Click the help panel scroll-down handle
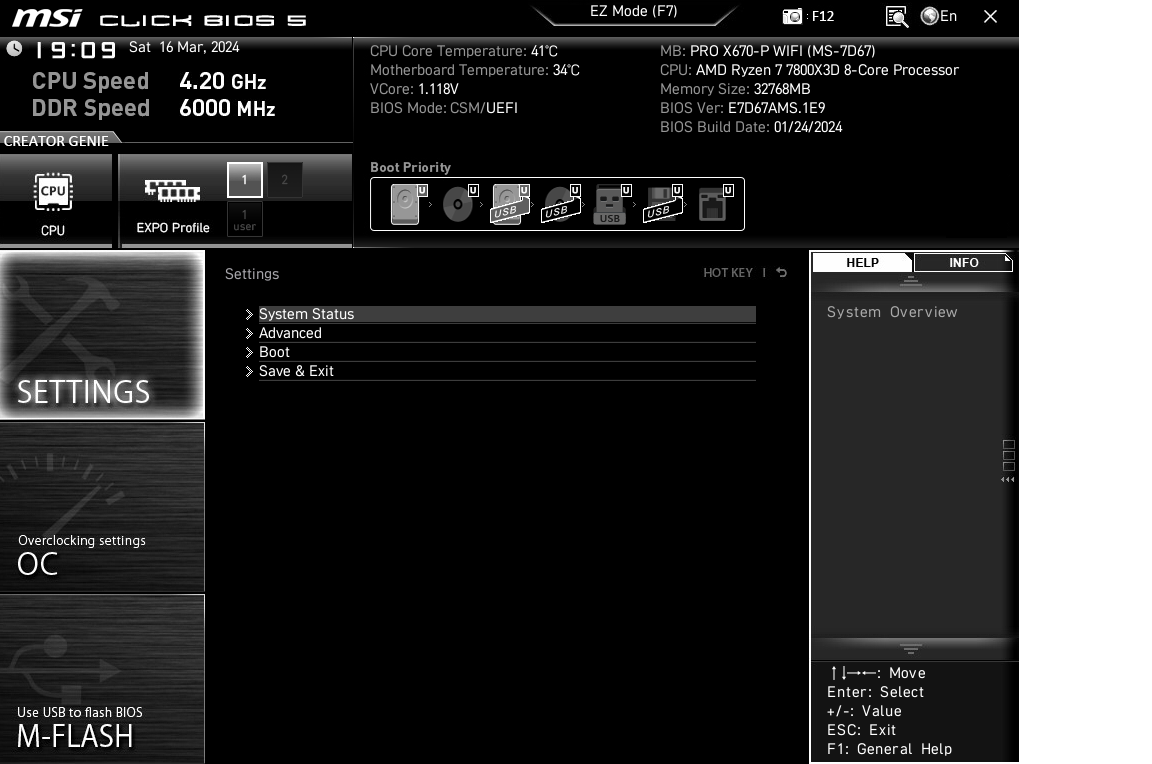 [910, 648]
